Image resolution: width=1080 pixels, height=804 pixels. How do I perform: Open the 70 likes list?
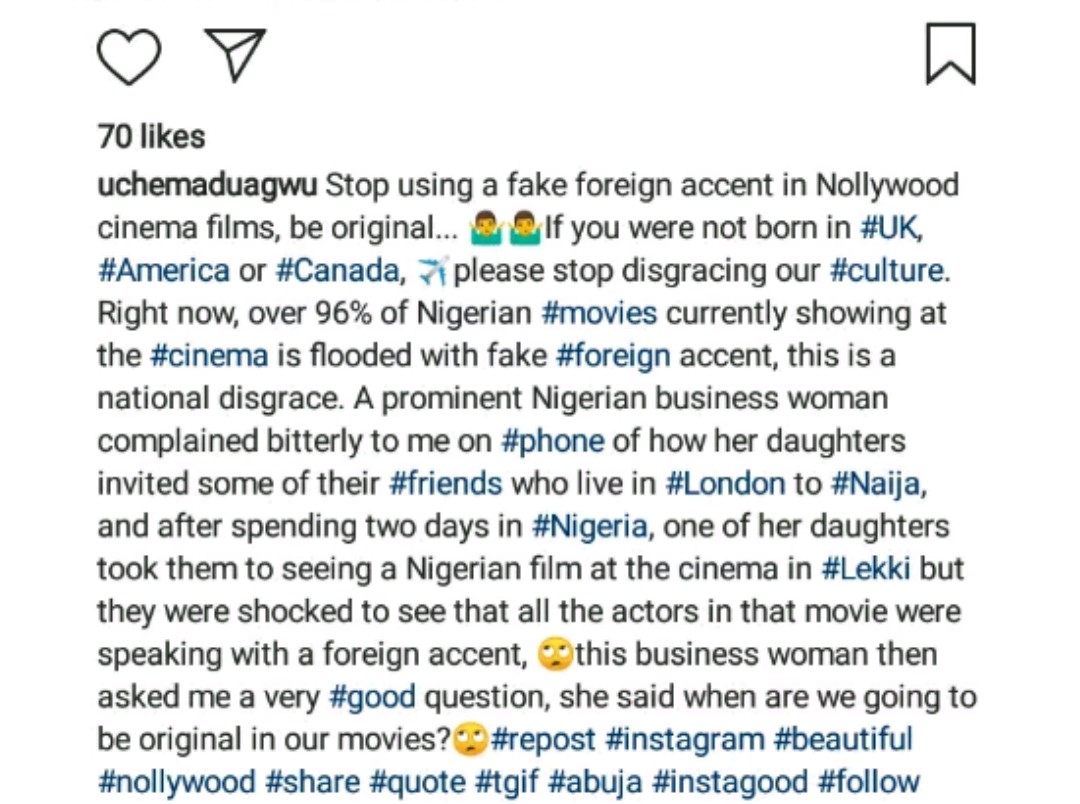click(151, 137)
